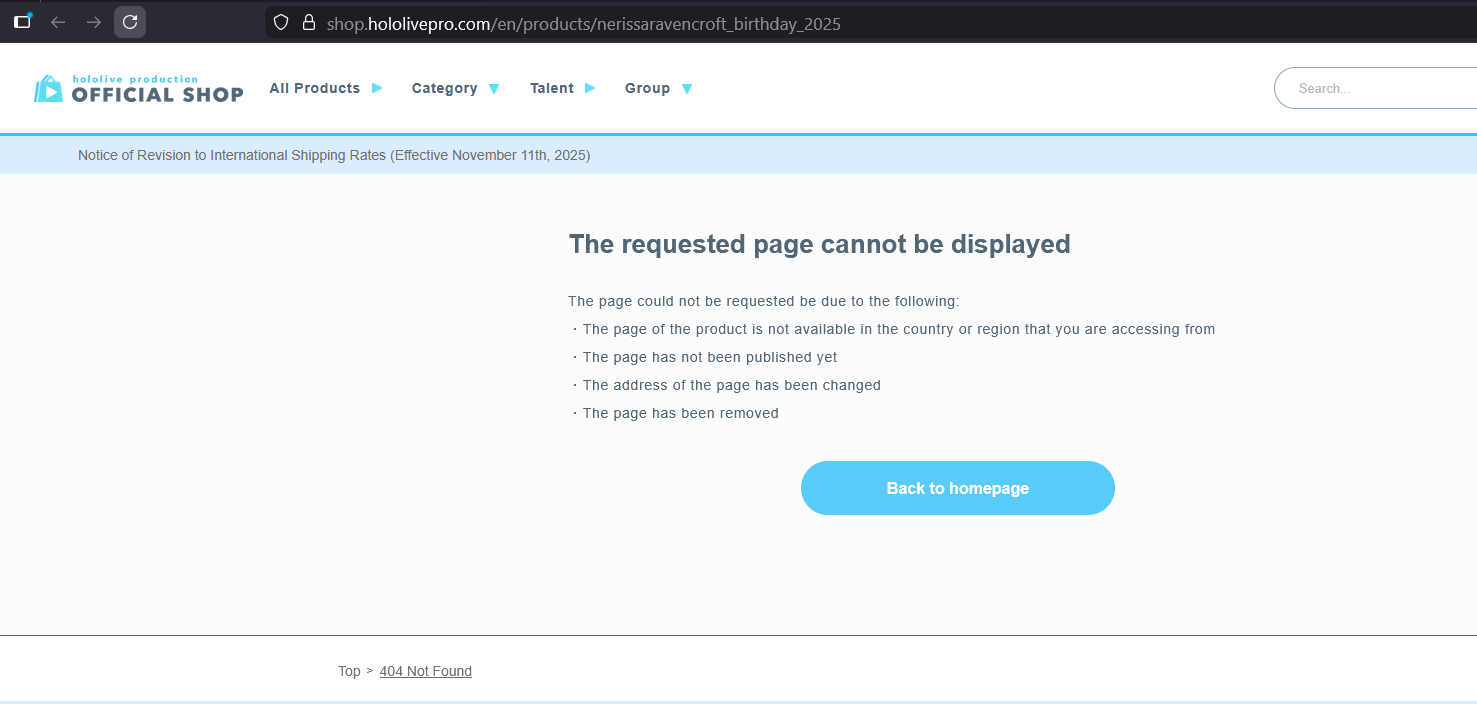Viewport: 1477px width, 704px height.
Task: Reload the current page
Action: click(130, 22)
